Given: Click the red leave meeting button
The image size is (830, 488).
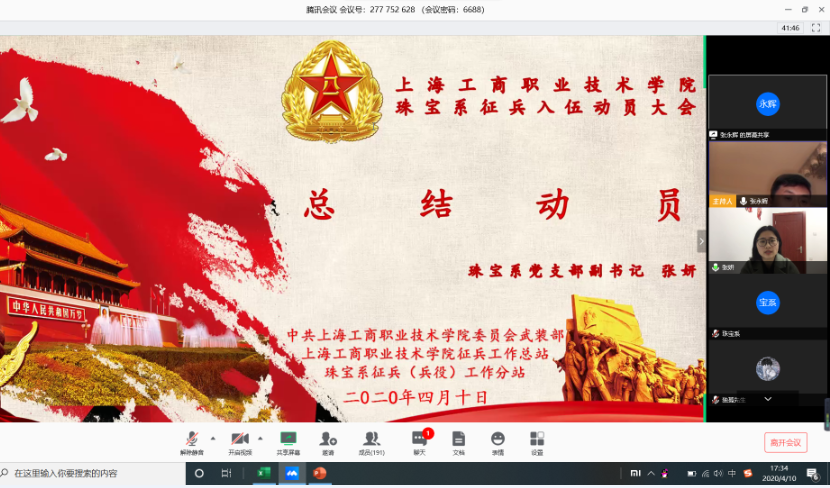Looking at the screenshot, I should (x=784, y=442).
